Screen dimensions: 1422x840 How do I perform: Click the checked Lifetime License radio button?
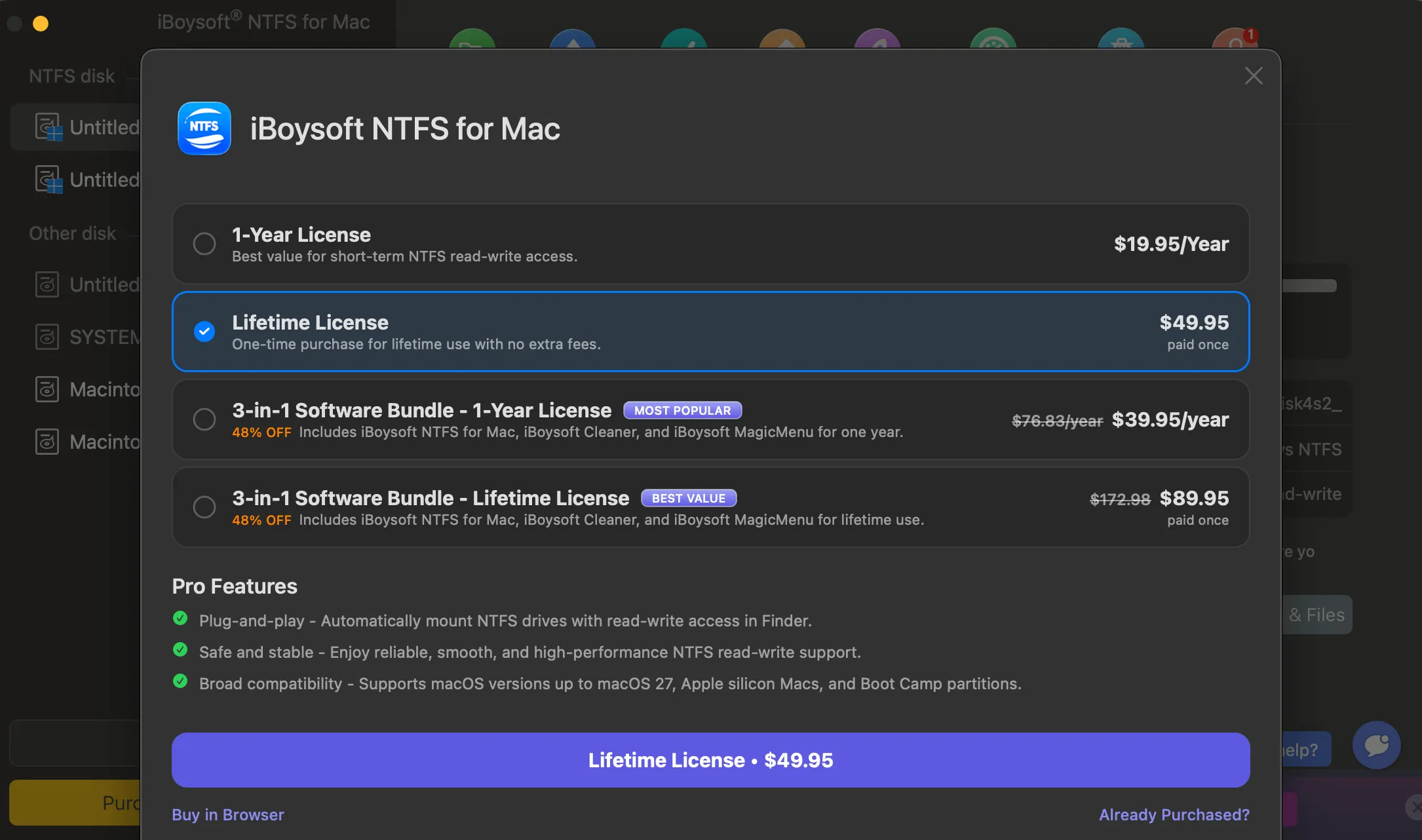pos(204,332)
